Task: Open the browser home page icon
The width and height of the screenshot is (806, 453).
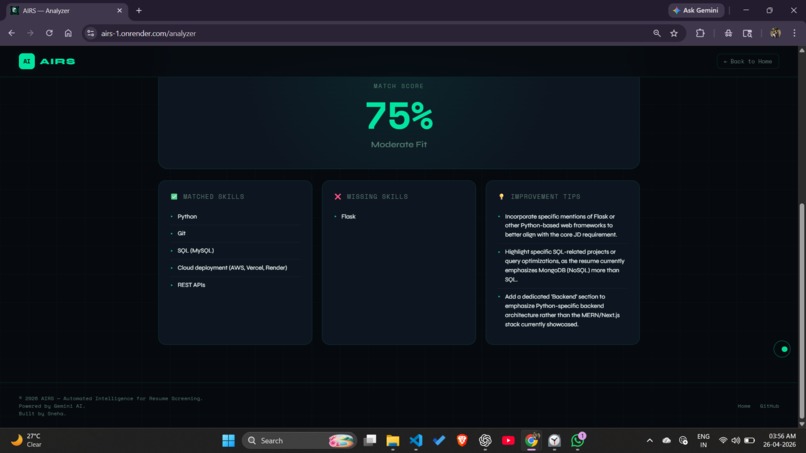Action: (x=68, y=33)
